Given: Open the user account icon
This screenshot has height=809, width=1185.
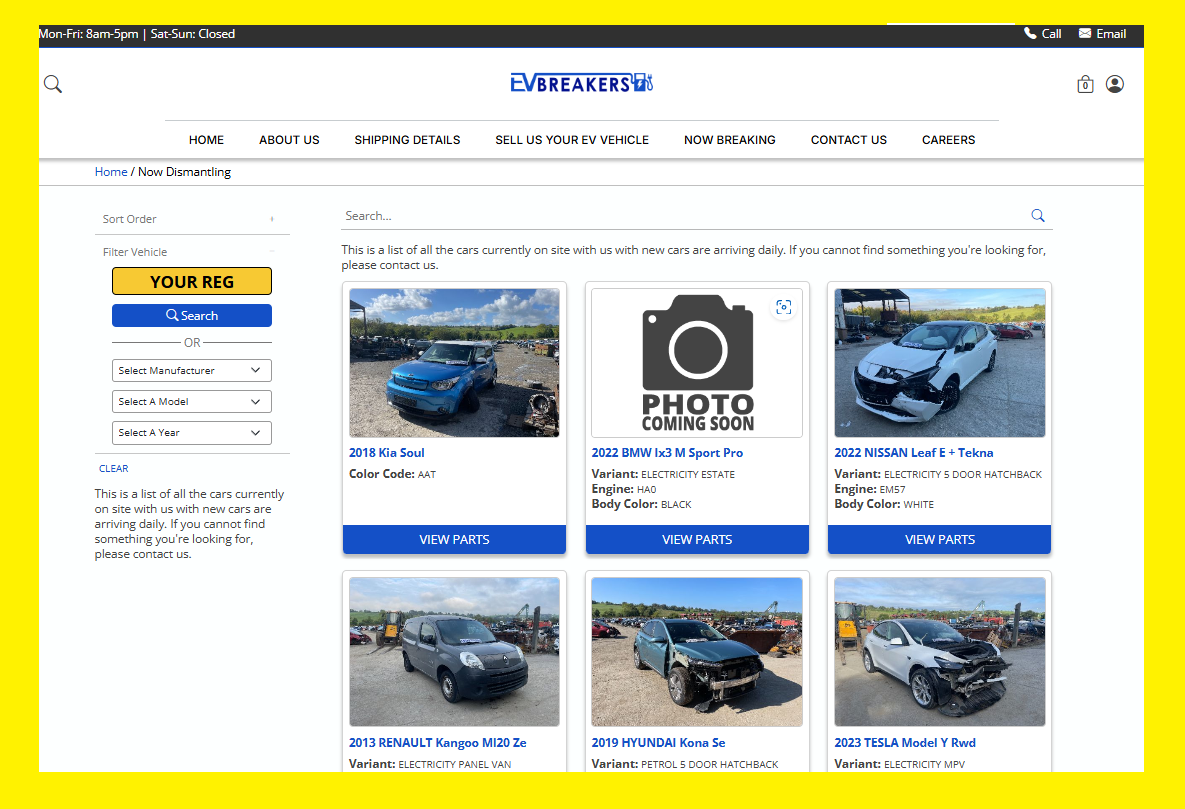Looking at the screenshot, I should point(1115,84).
